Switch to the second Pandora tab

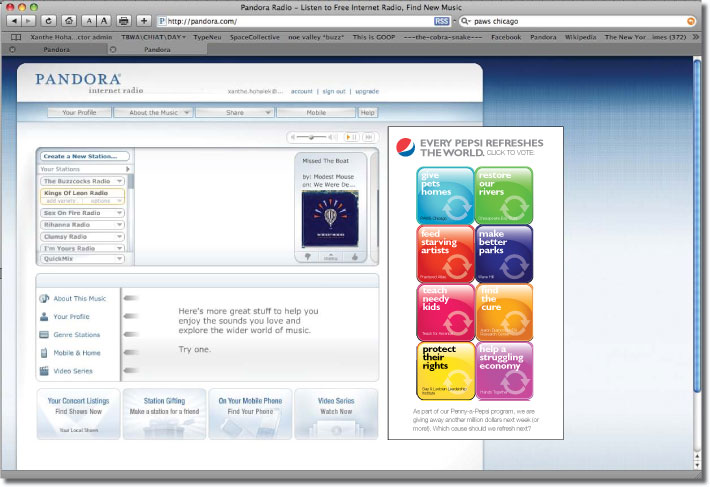coord(157,50)
